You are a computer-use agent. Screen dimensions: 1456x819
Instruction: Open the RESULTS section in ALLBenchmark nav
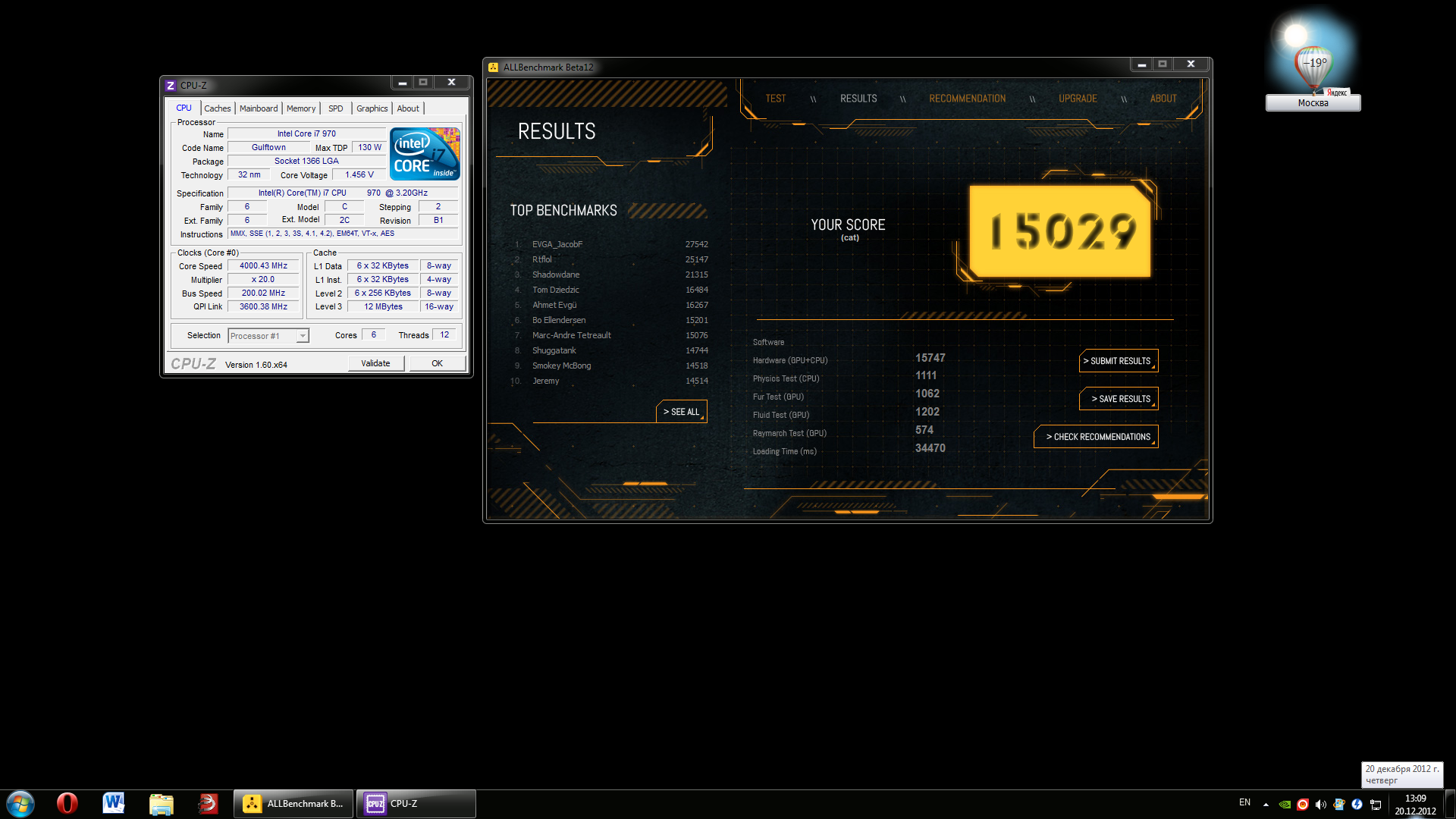click(x=858, y=99)
